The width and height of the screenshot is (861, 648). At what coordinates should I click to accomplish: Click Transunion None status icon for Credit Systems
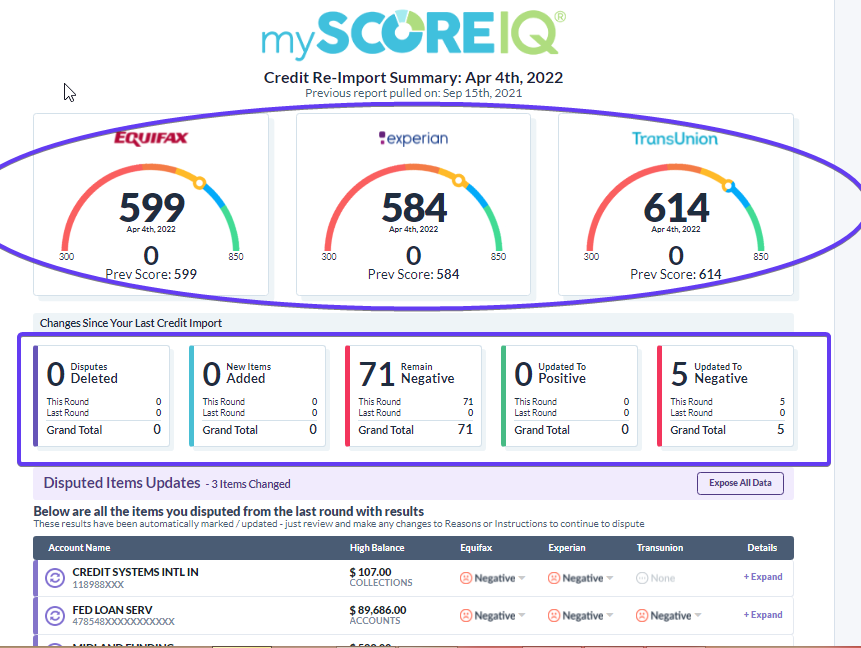643,578
